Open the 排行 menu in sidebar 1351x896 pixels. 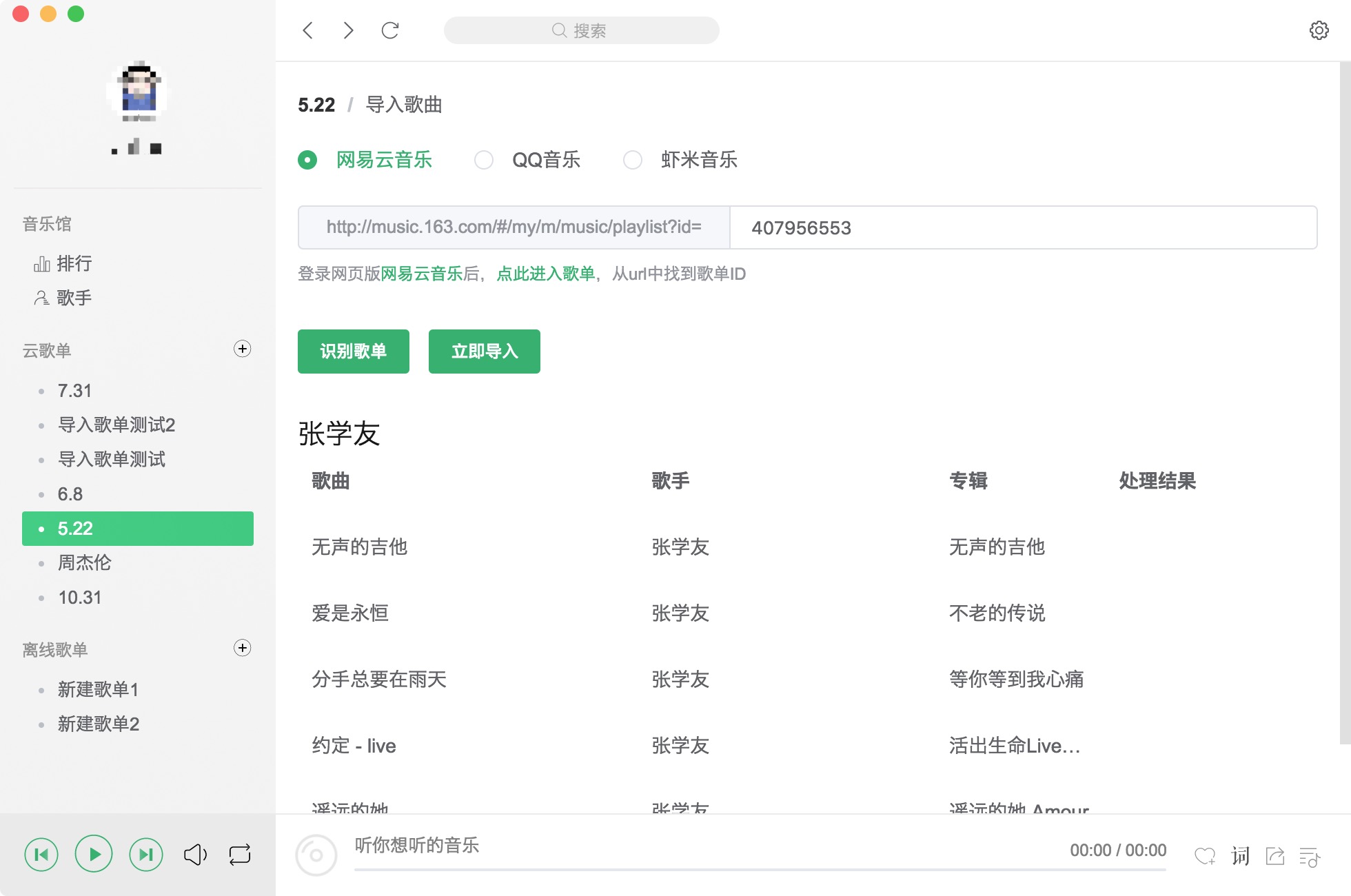[74, 263]
